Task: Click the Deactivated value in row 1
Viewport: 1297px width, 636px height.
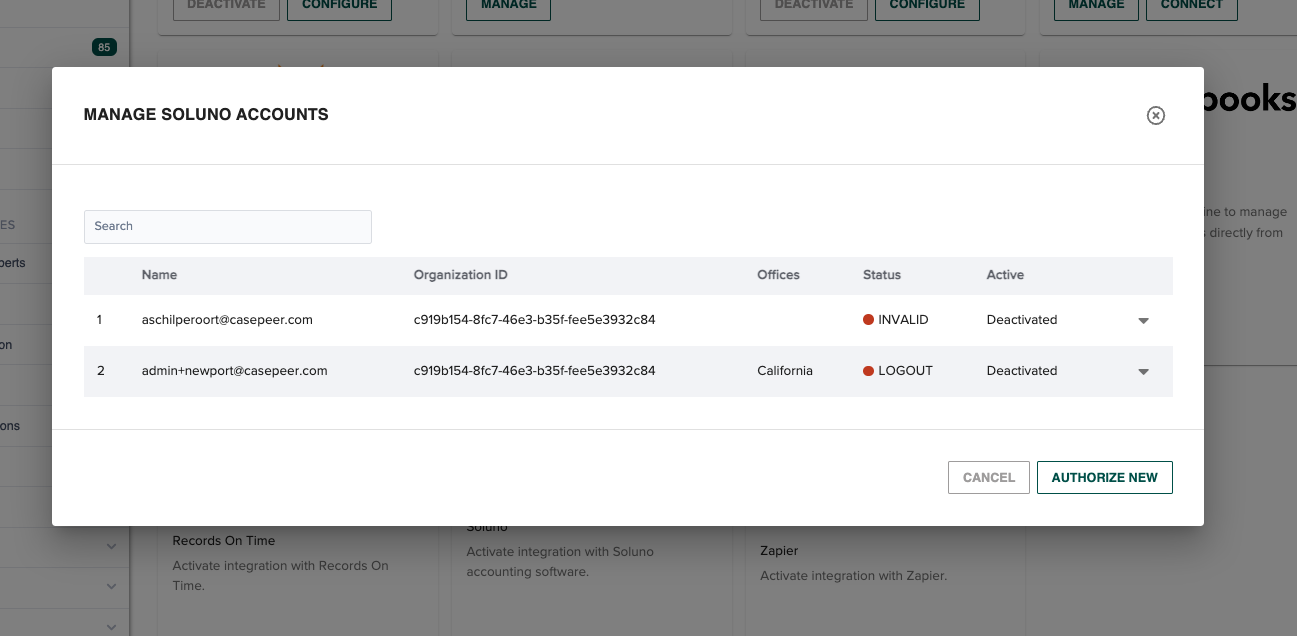Action: [x=1022, y=320]
